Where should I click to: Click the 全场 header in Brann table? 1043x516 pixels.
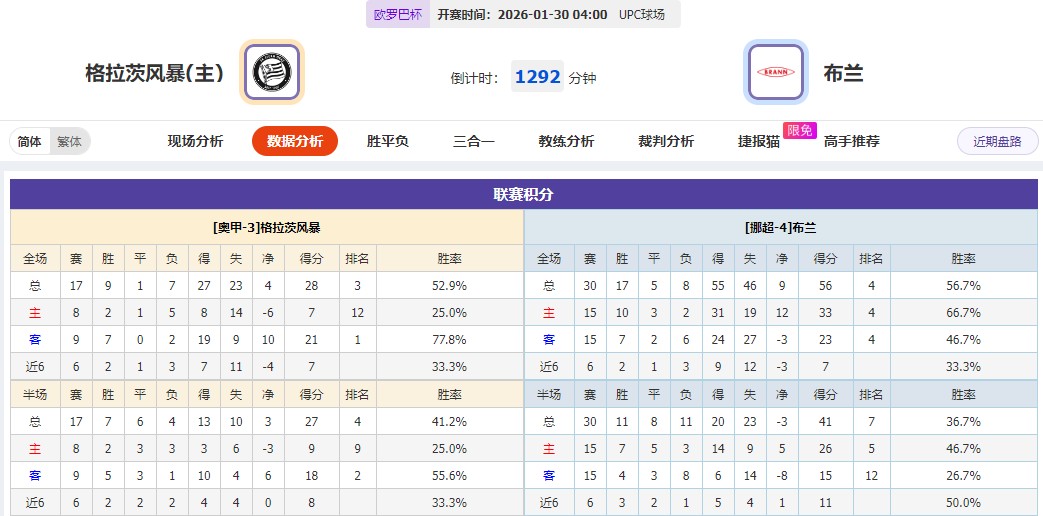549,259
